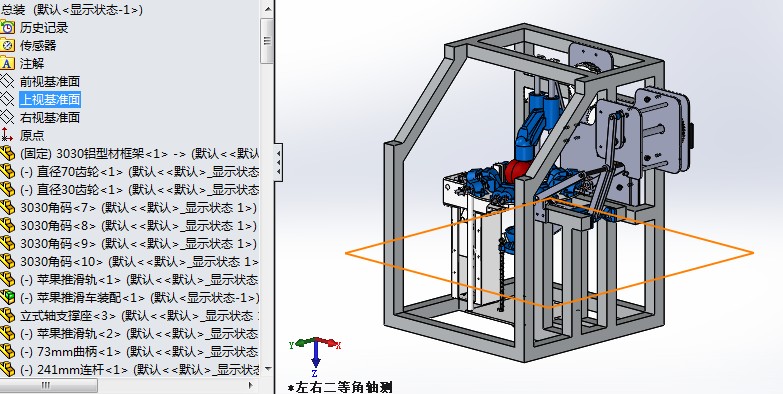Click the 立式轴支撑座<3> part icon
The width and height of the screenshot is (783, 394).
[7, 315]
